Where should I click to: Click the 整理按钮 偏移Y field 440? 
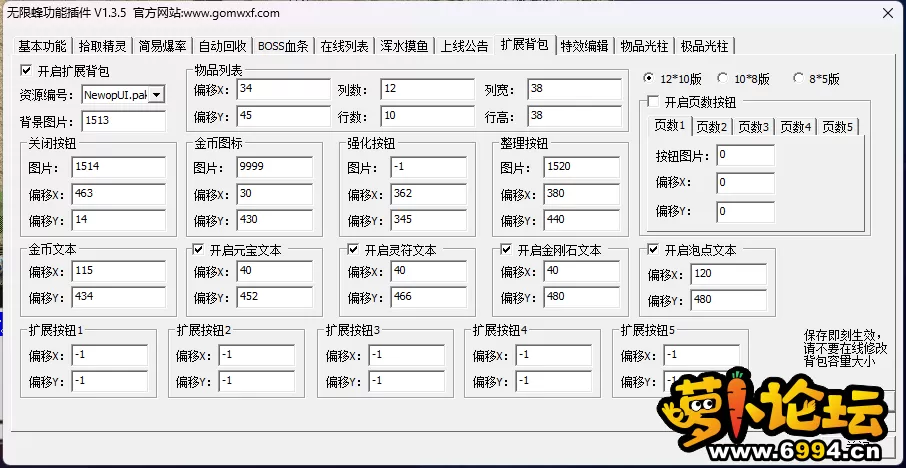click(581, 220)
